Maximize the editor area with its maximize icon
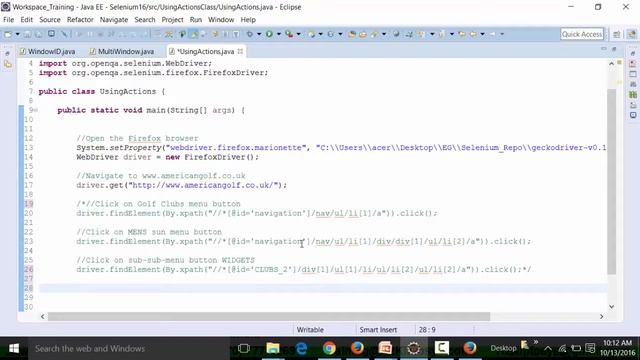The height and width of the screenshot is (360, 640). [x=614, y=49]
